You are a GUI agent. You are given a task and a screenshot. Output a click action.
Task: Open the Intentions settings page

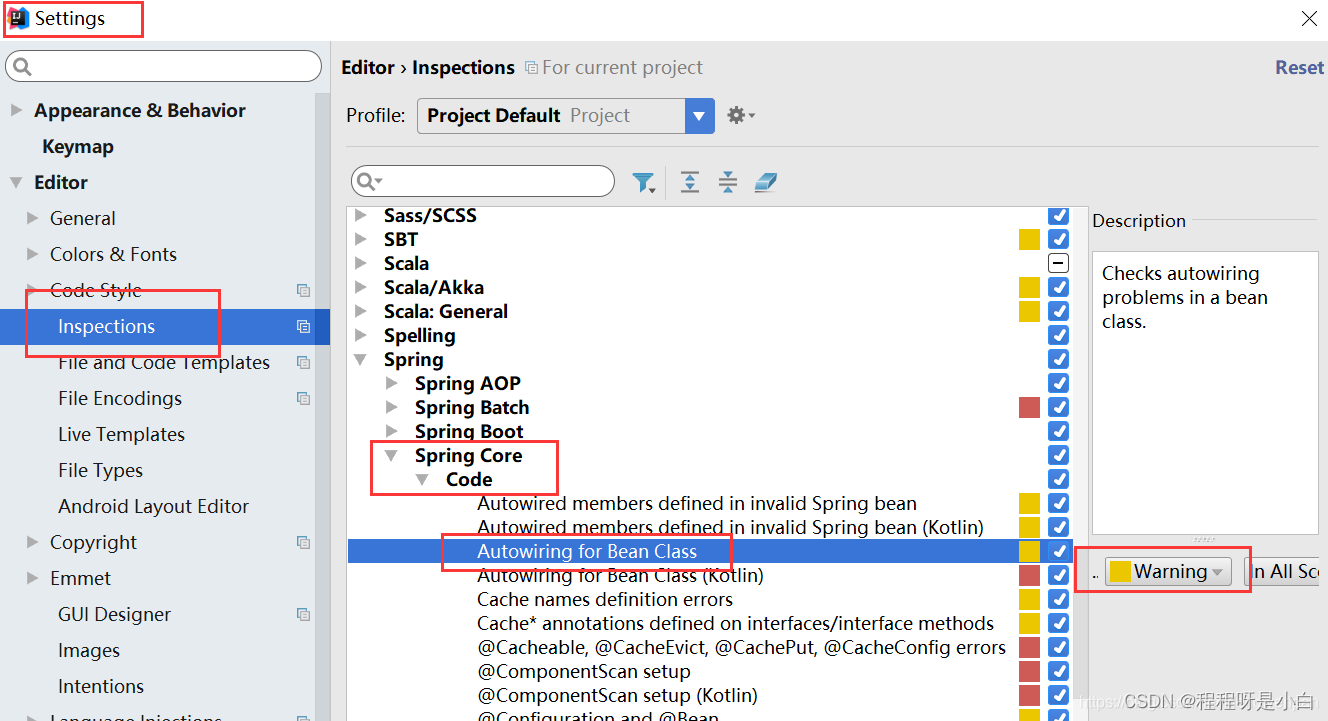[x=101, y=687]
